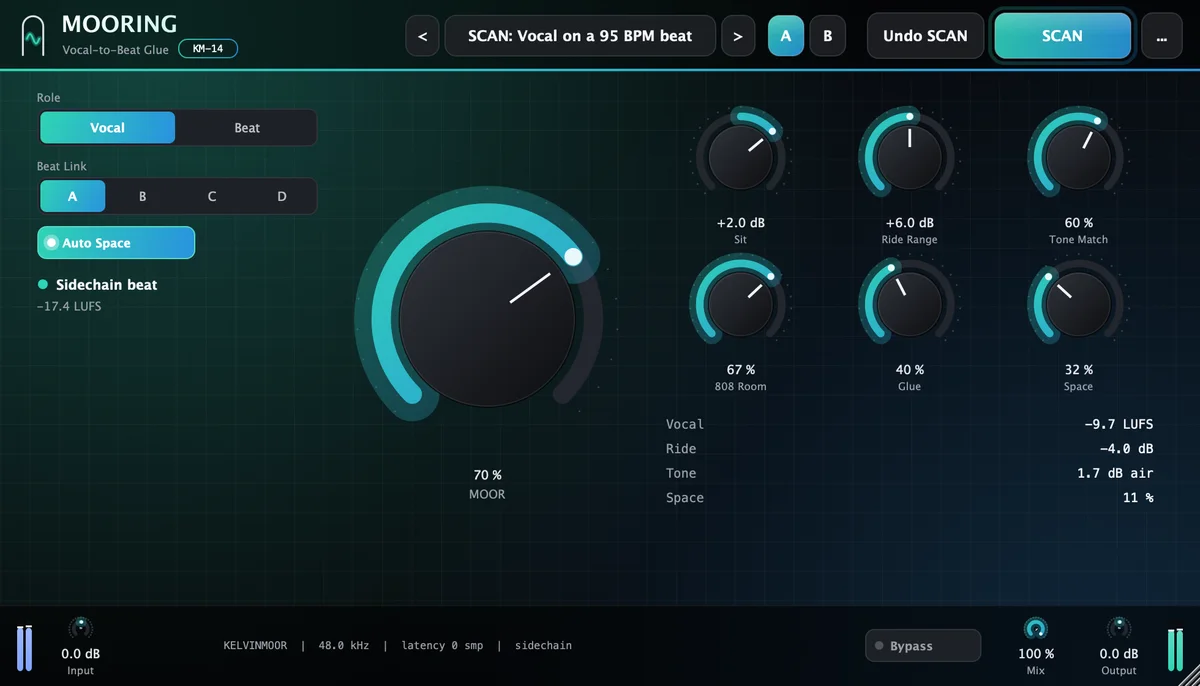This screenshot has height=686, width=1200.
Task: Go to the next preset arrow
Action: (x=738, y=36)
